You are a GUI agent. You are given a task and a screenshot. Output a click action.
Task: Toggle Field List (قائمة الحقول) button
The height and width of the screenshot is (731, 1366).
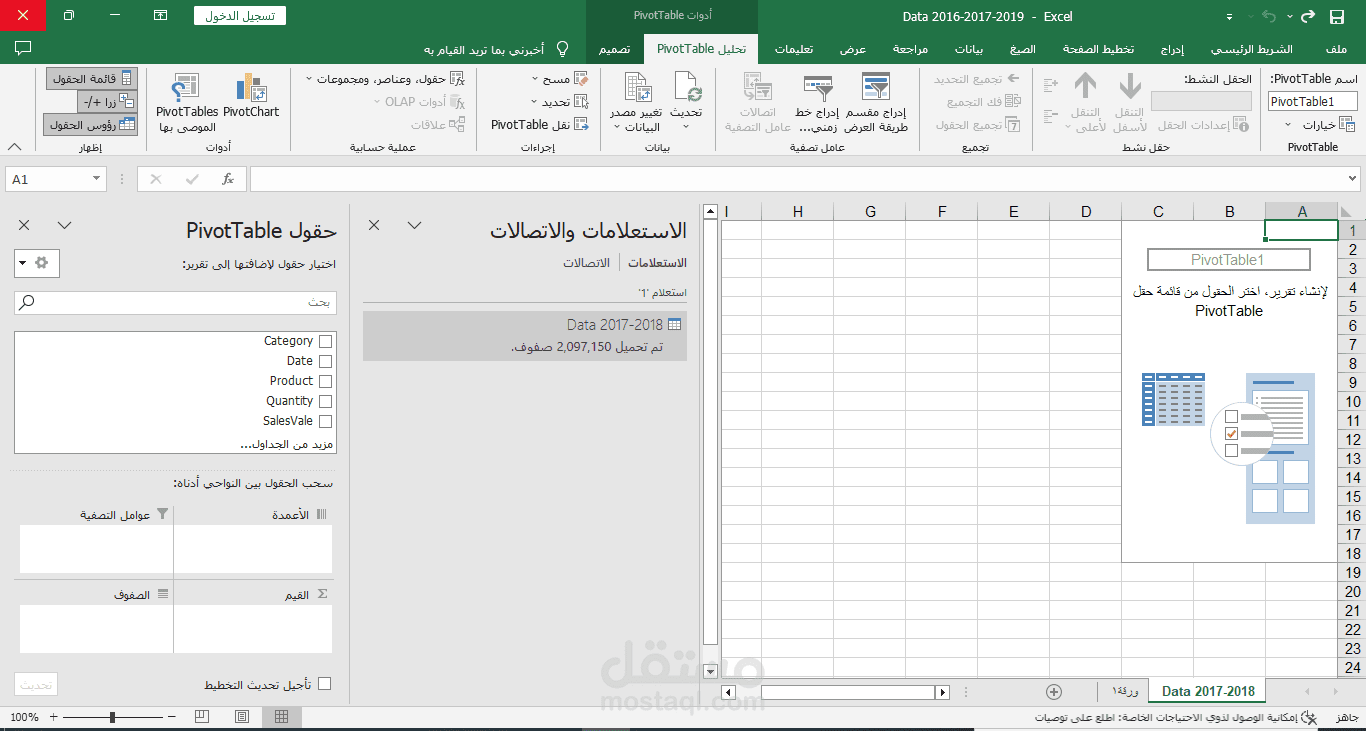coord(92,79)
